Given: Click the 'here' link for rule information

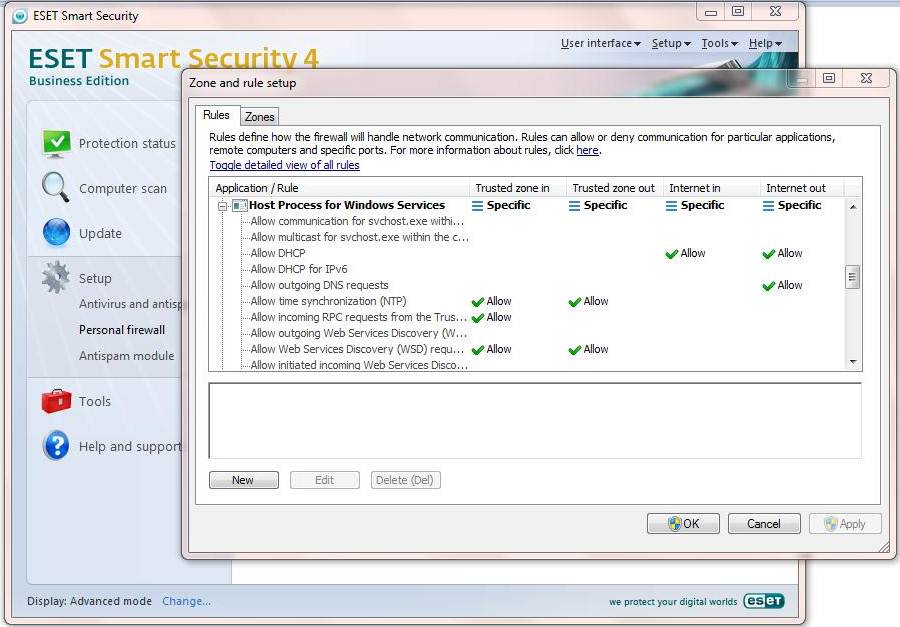Looking at the screenshot, I should point(587,150).
